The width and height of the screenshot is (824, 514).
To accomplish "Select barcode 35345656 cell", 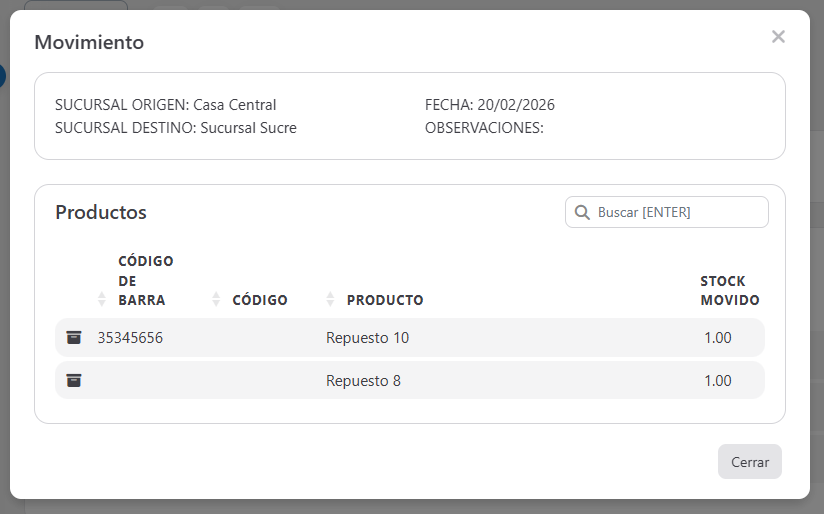I will pyautogui.click(x=130, y=338).
